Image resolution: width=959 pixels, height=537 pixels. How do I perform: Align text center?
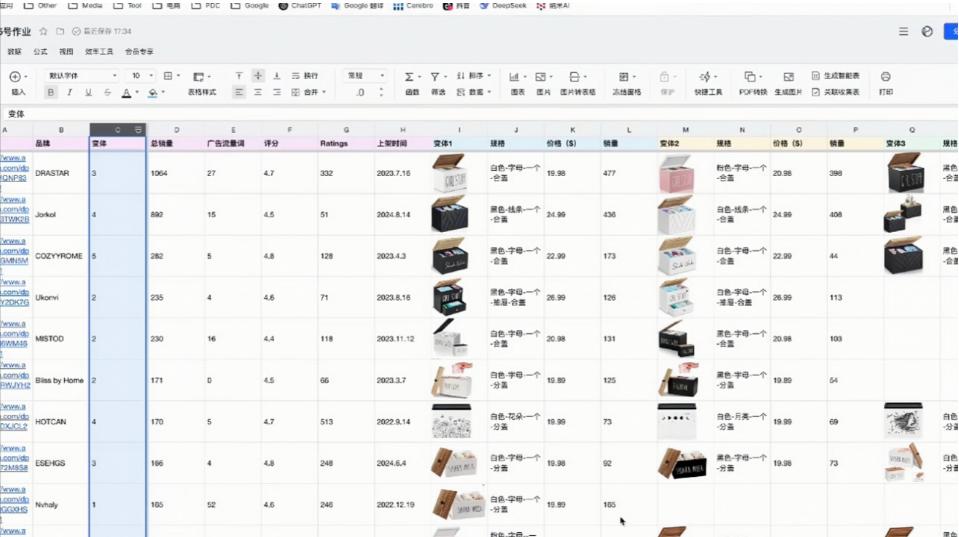click(x=258, y=92)
